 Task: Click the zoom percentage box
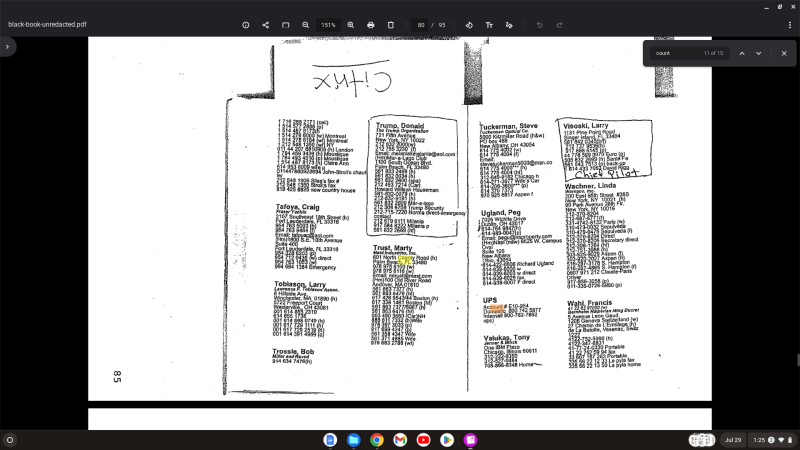coord(328,24)
